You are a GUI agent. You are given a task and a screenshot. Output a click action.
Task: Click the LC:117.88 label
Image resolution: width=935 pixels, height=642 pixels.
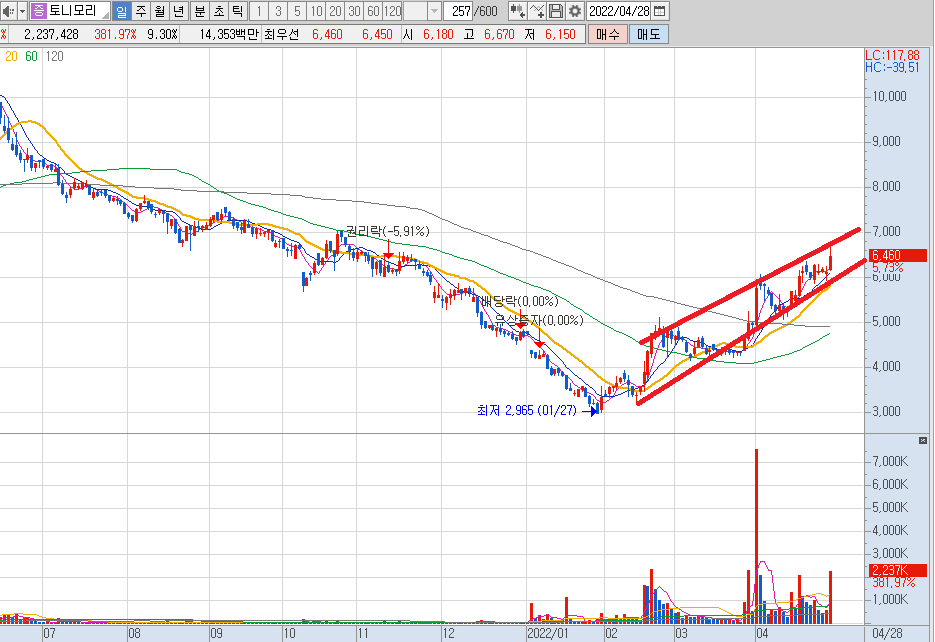click(892, 55)
